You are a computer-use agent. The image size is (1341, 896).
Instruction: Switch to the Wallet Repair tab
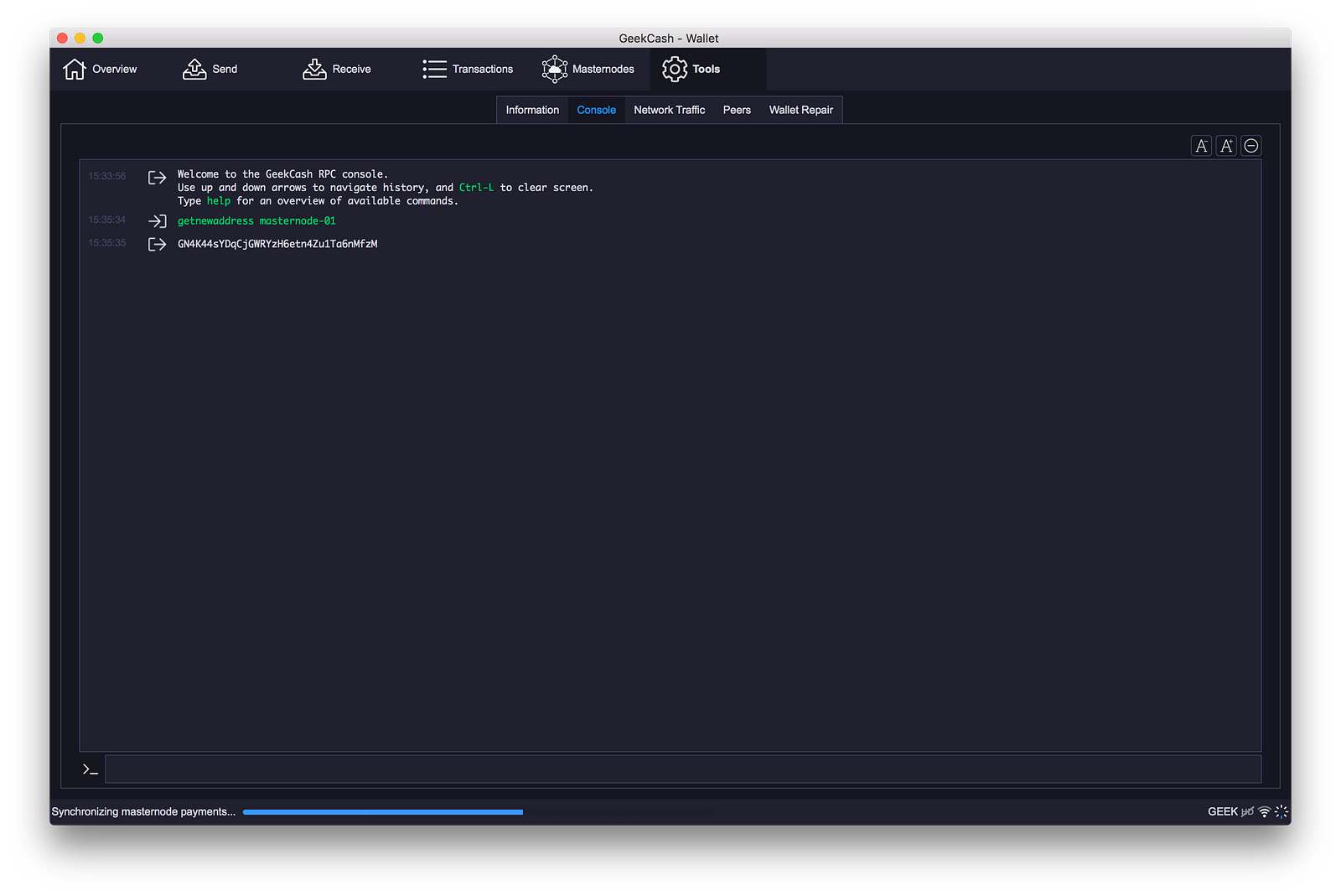pos(800,110)
